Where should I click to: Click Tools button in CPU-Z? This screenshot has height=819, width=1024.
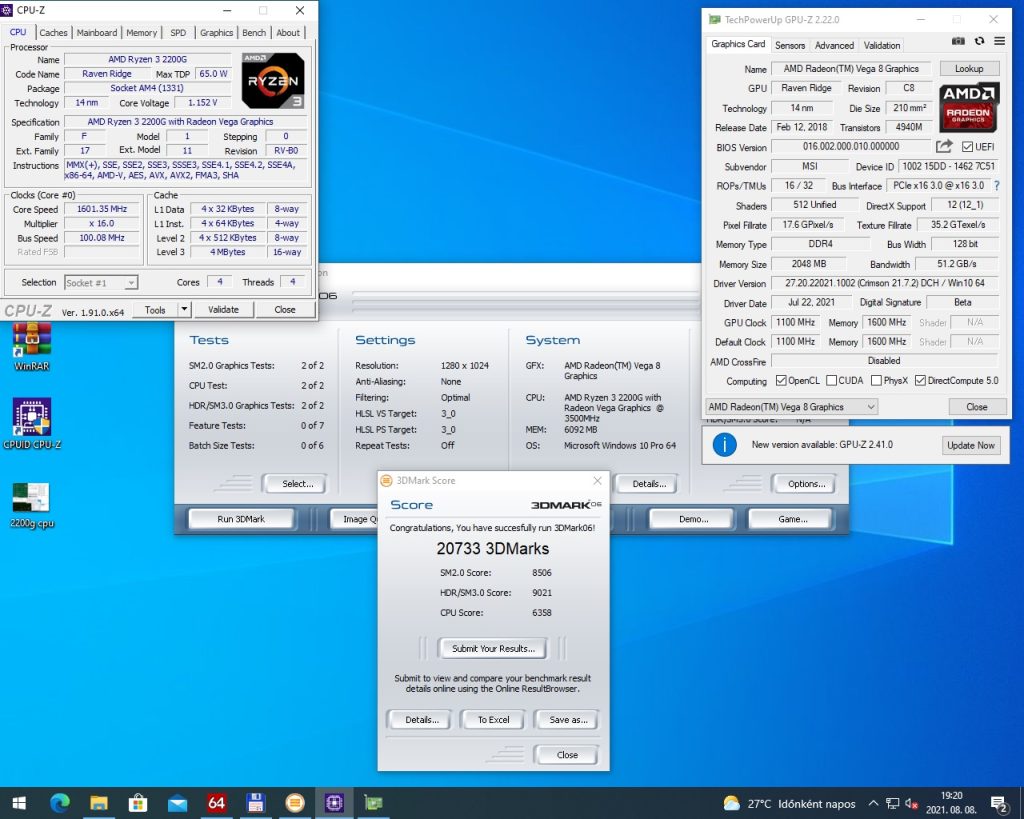click(155, 310)
